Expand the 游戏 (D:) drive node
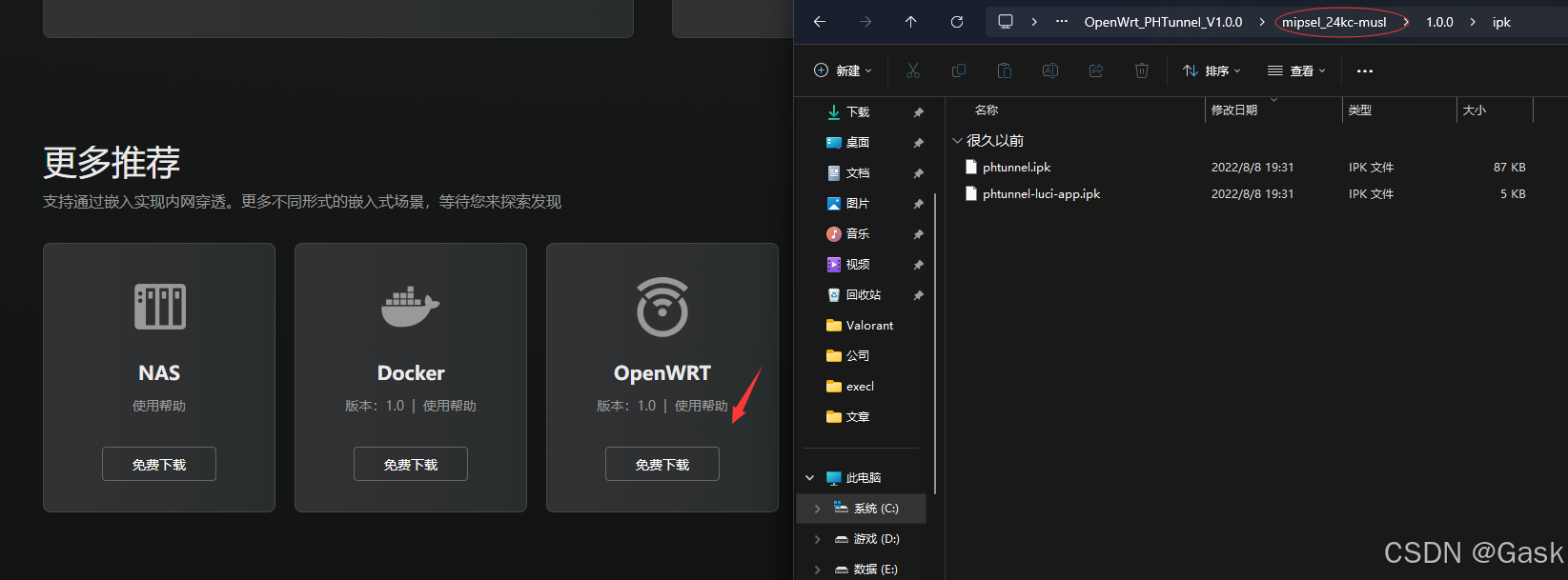The image size is (1568, 580). 817,539
